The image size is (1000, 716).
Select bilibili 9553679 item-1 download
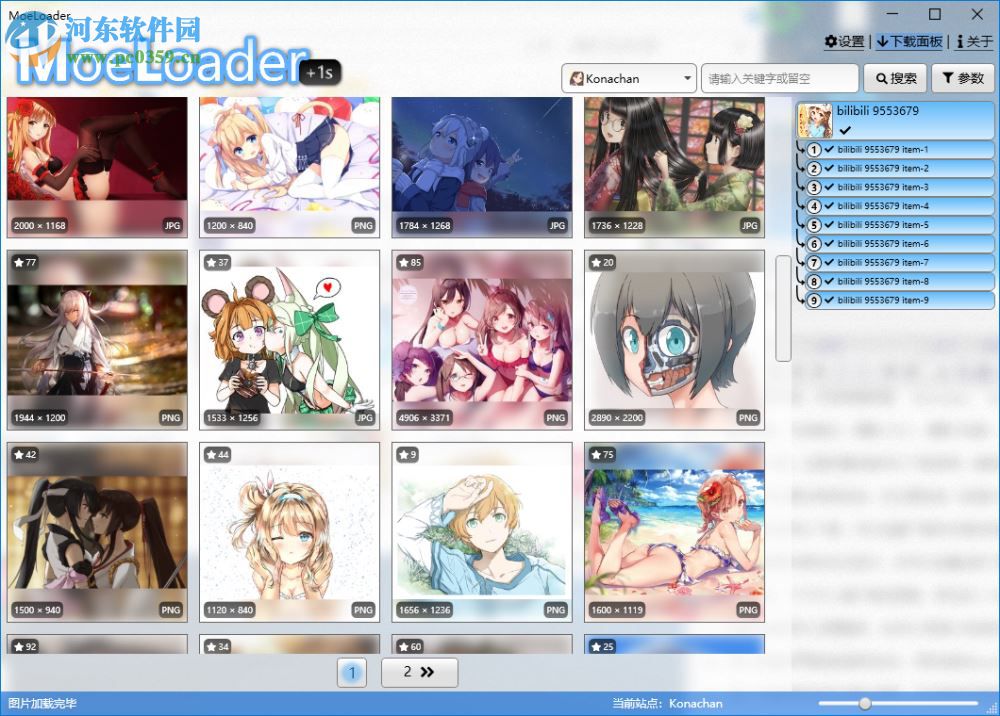coord(899,150)
